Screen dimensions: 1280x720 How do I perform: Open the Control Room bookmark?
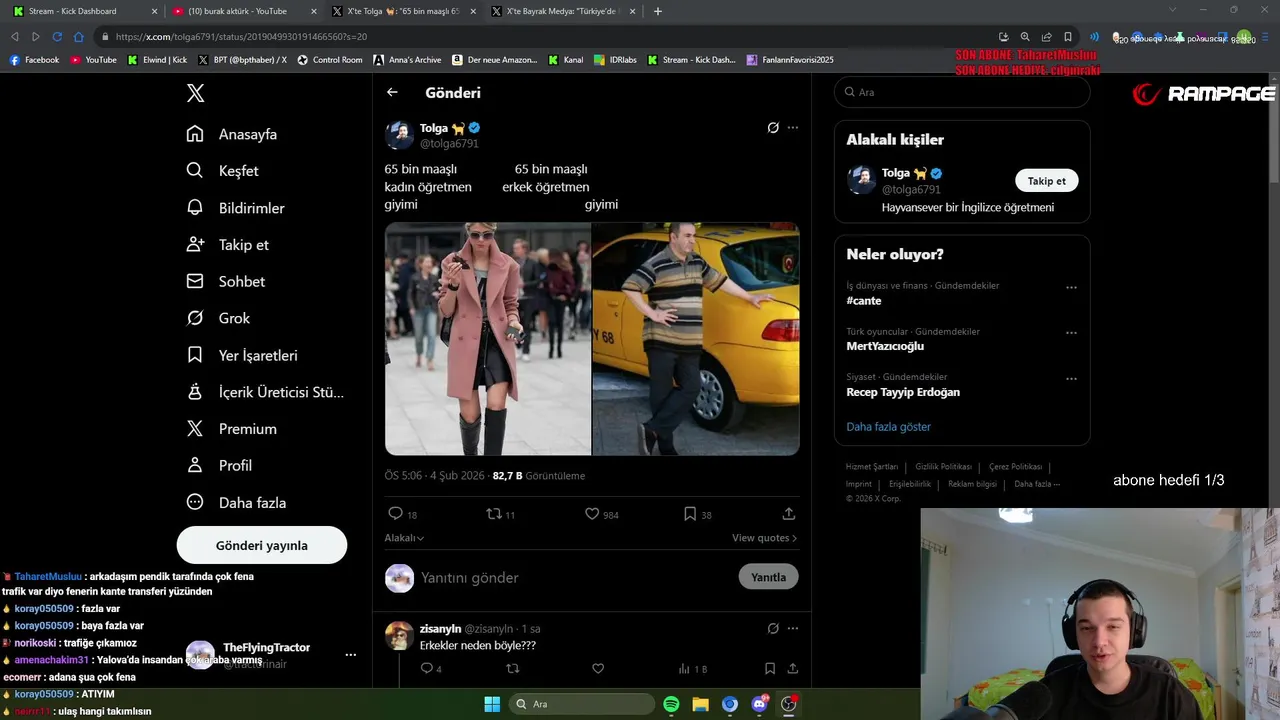click(x=330, y=60)
